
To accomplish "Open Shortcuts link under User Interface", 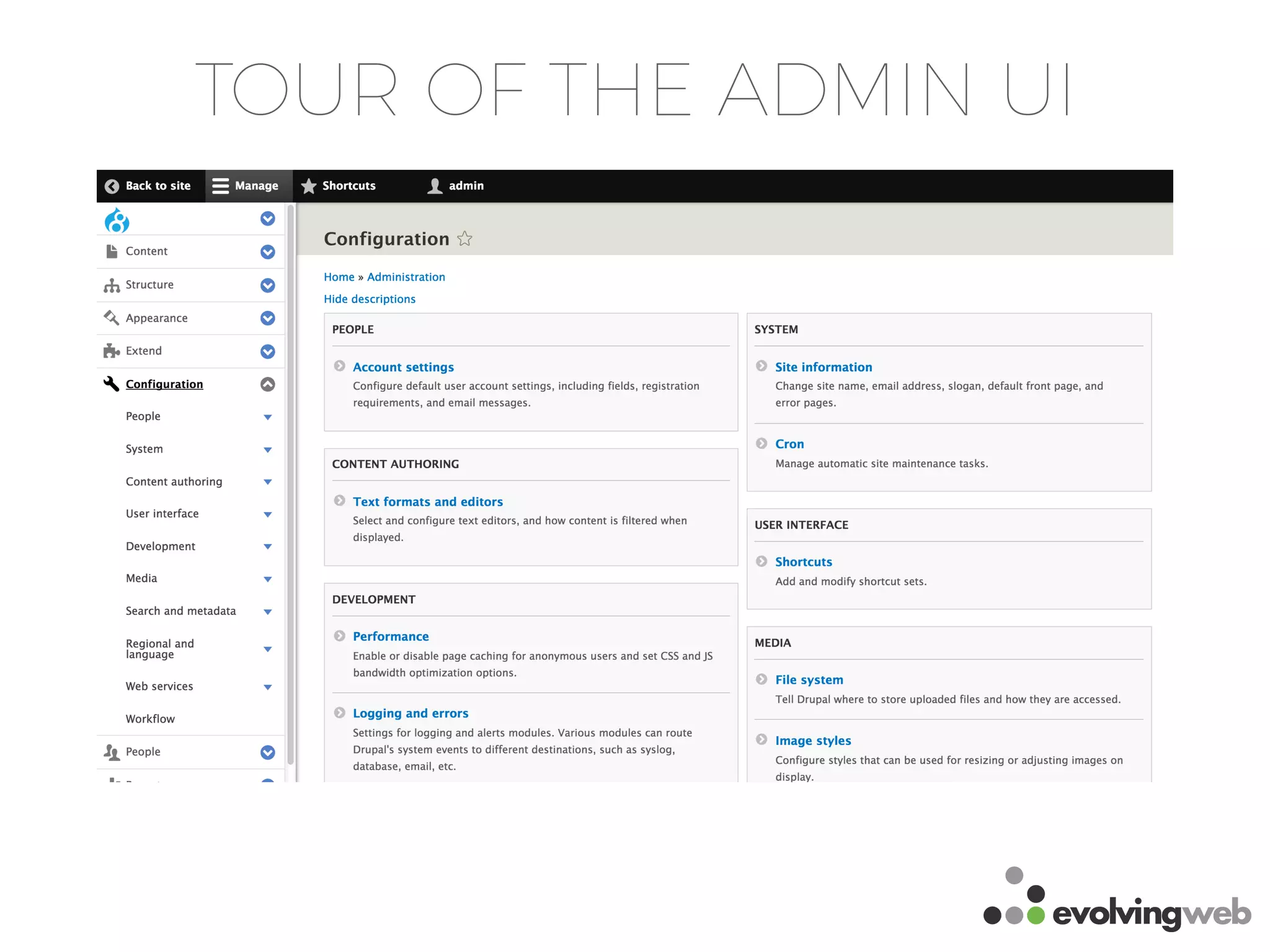I will [x=804, y=562].
